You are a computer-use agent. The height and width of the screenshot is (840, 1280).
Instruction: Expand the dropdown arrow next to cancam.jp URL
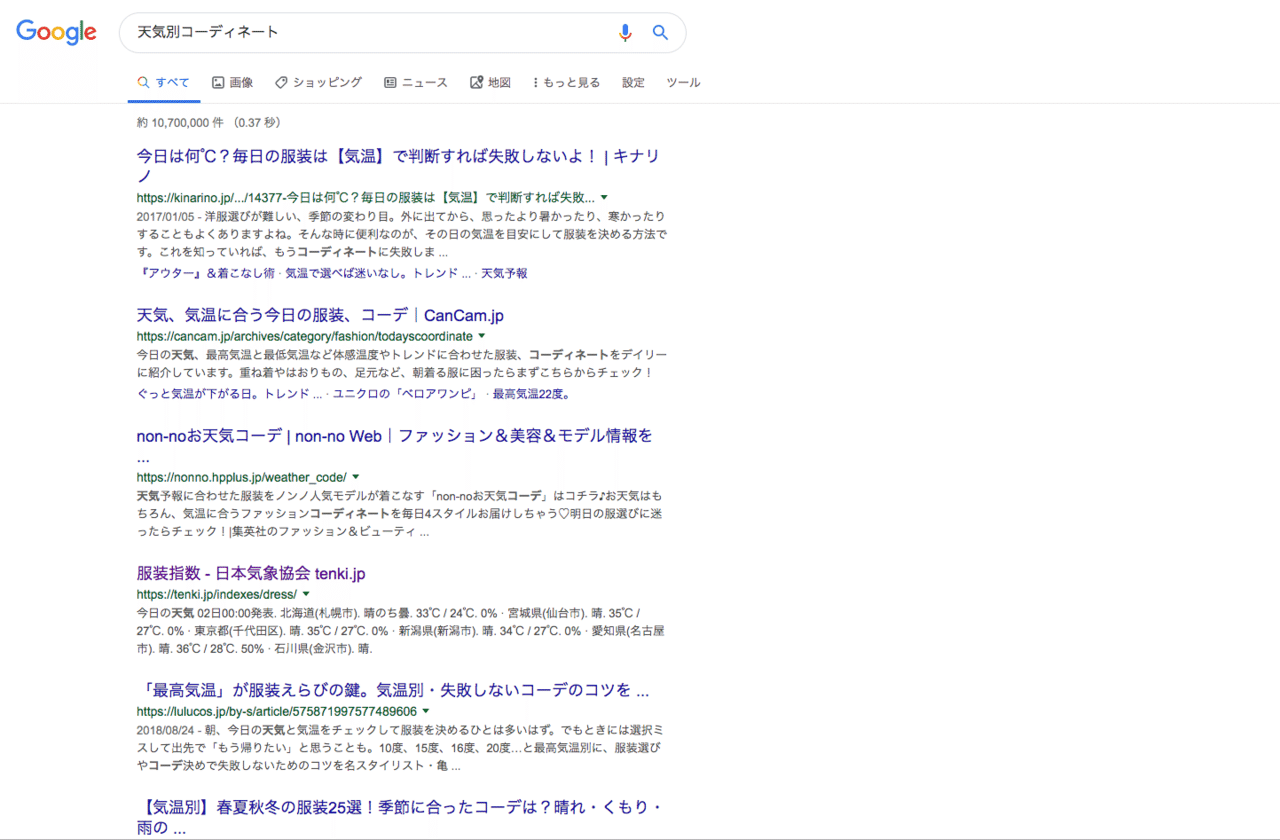click(483, 336)
